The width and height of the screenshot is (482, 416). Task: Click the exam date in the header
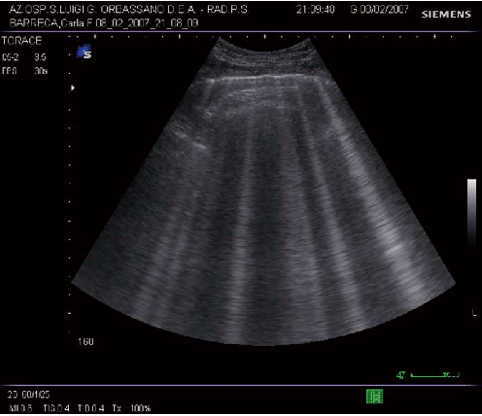379,9
